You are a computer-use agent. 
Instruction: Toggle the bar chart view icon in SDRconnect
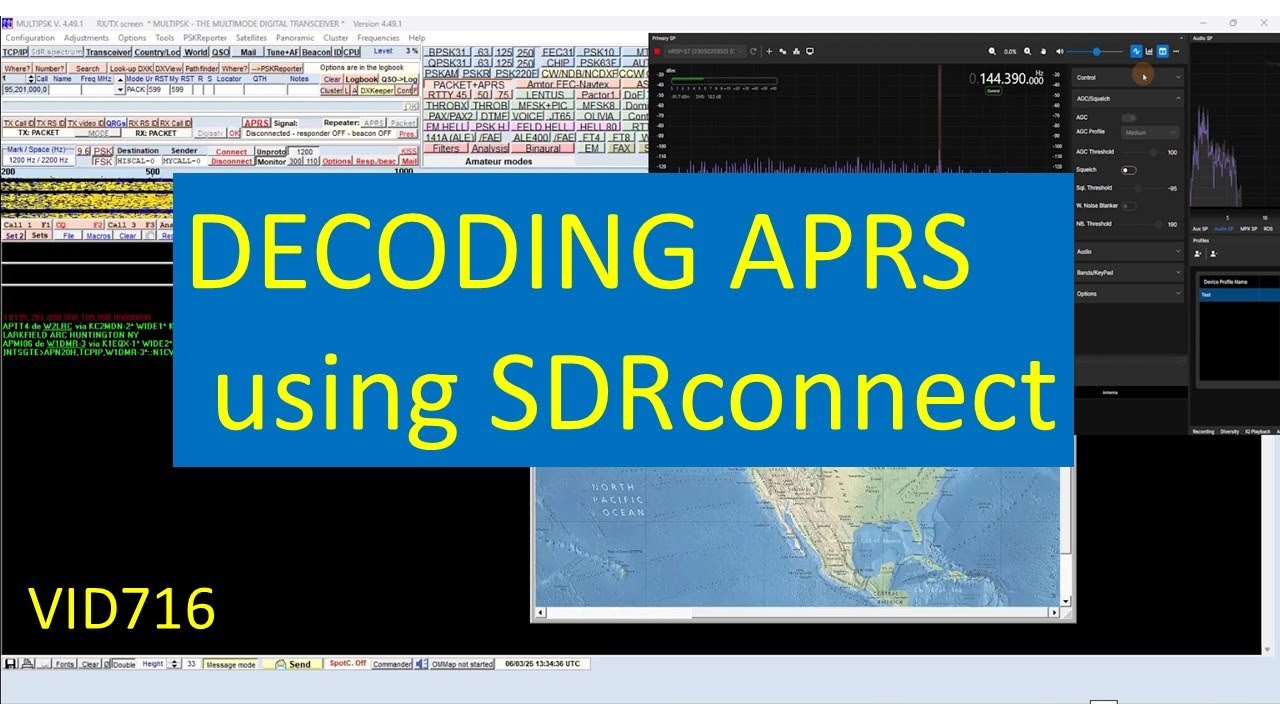tap(1149, 50)
